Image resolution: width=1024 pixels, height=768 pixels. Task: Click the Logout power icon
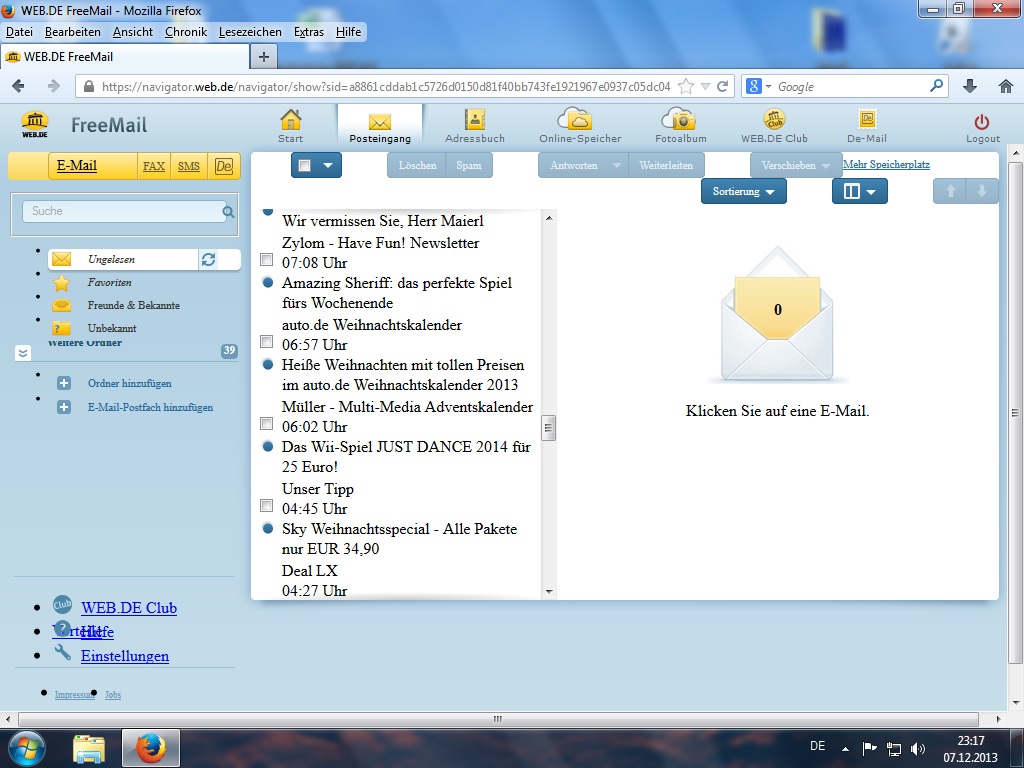pyautogui.click(x=982, y=121)
